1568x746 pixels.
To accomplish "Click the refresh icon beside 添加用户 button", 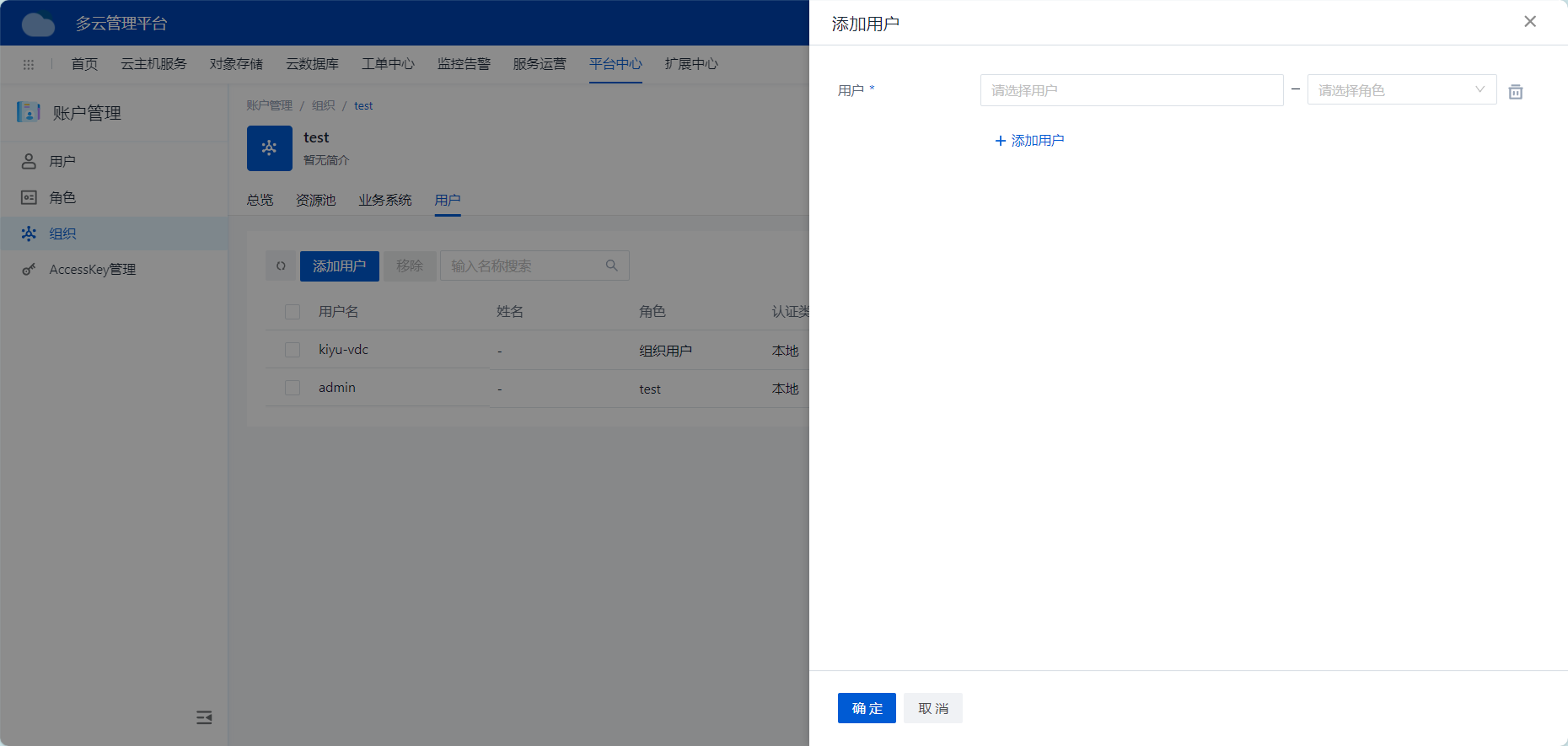I will [x=281, y=266].
